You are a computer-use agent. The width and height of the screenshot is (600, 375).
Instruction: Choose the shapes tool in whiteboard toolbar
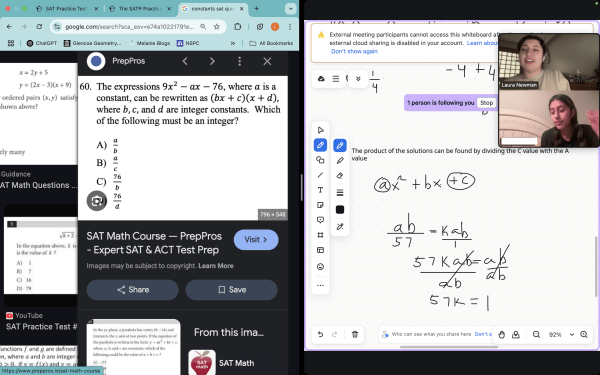320,160
